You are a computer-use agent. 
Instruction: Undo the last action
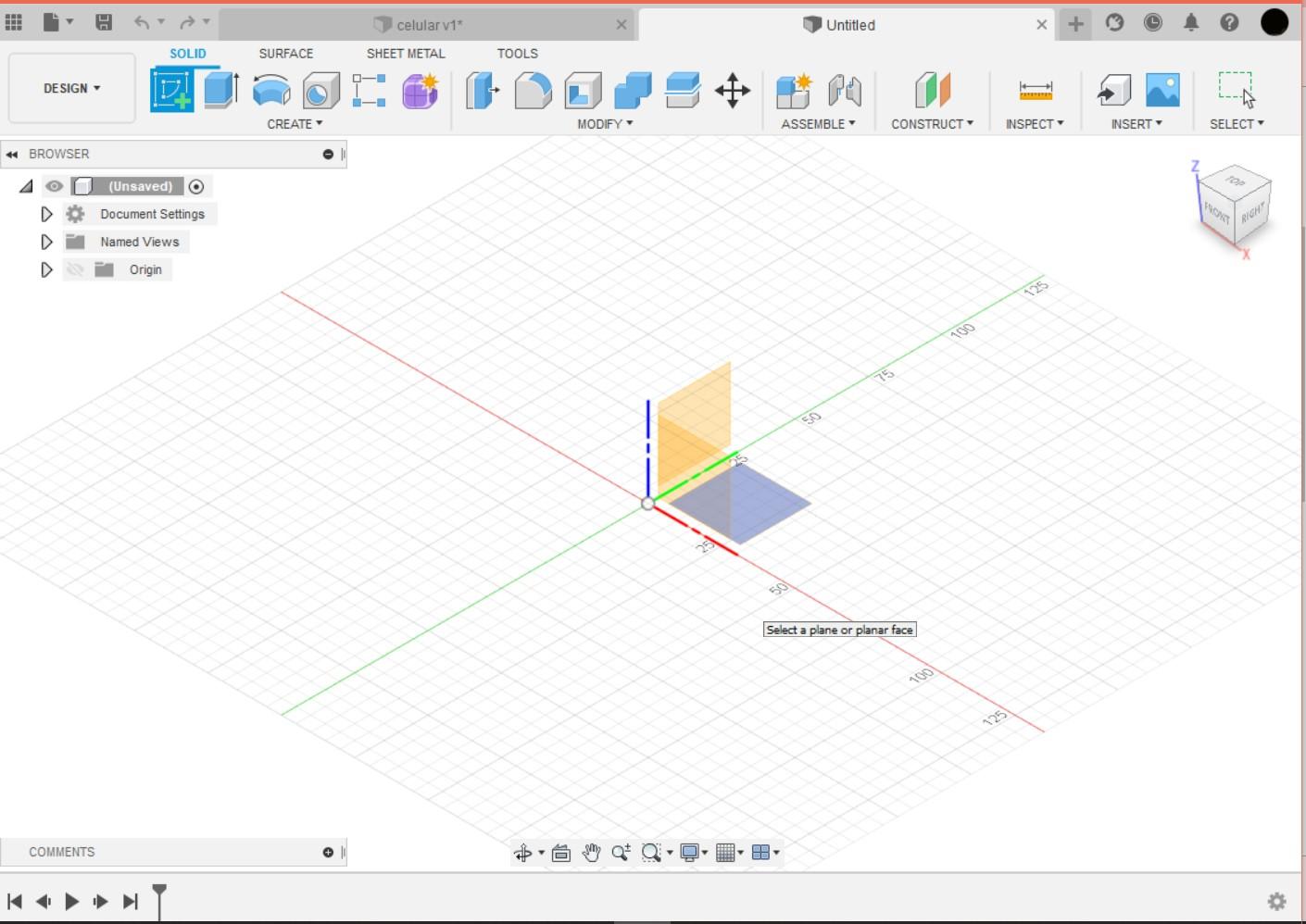142,22
